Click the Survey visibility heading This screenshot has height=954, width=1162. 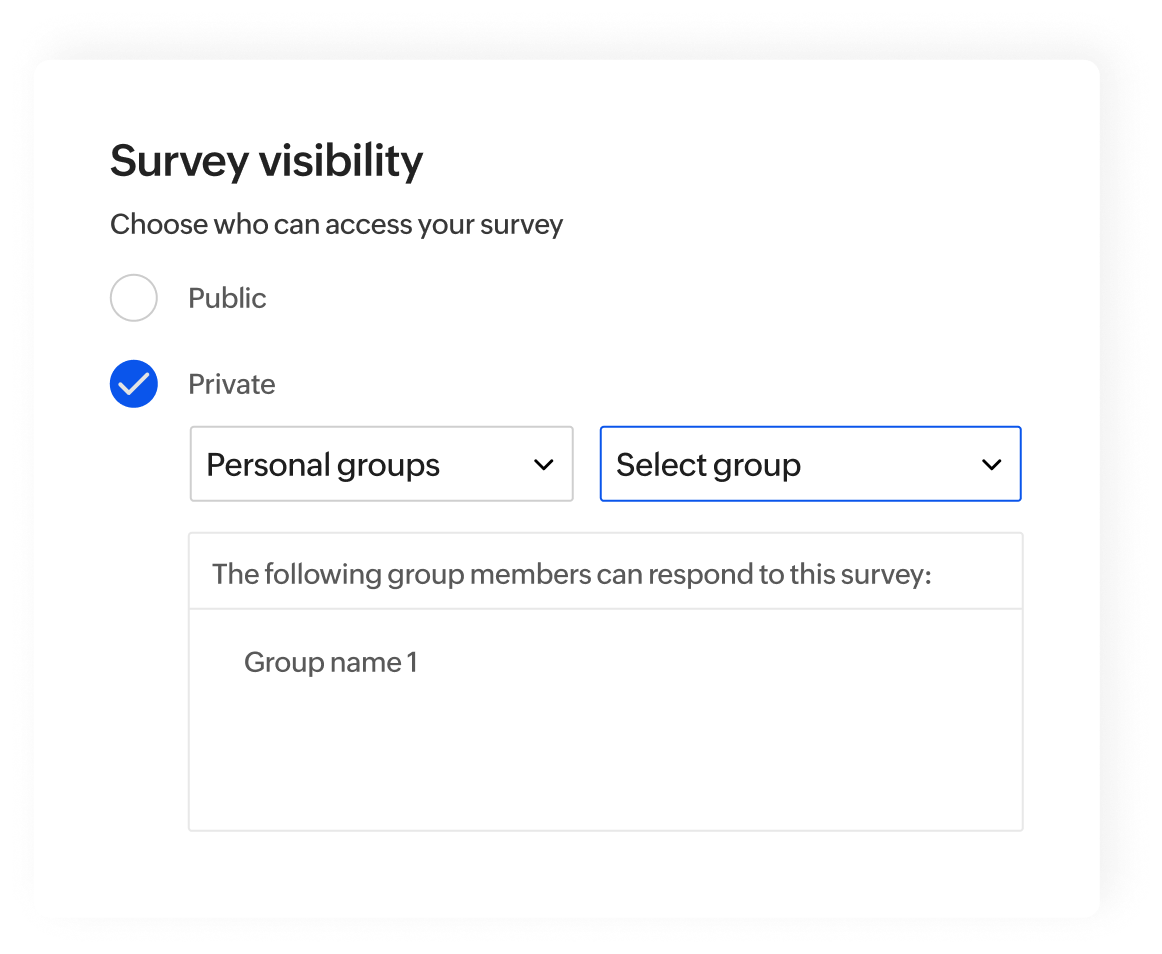coord(266,159)
